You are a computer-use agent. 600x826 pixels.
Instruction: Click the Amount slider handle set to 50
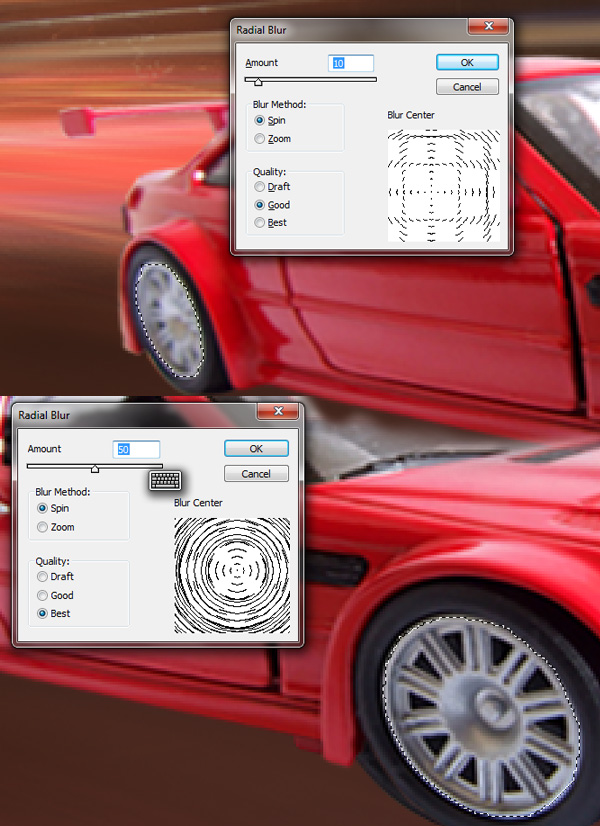pos(95,468)
